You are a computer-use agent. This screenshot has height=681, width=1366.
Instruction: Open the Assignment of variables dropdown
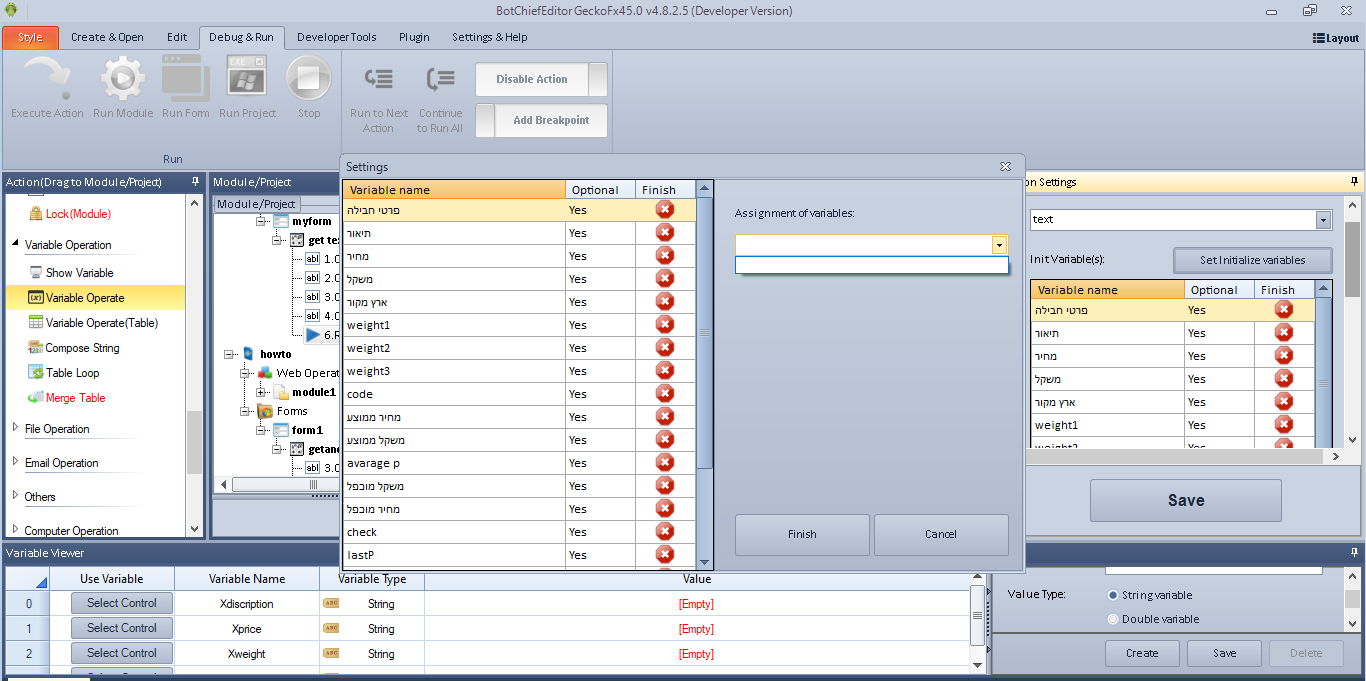[998, 245]
